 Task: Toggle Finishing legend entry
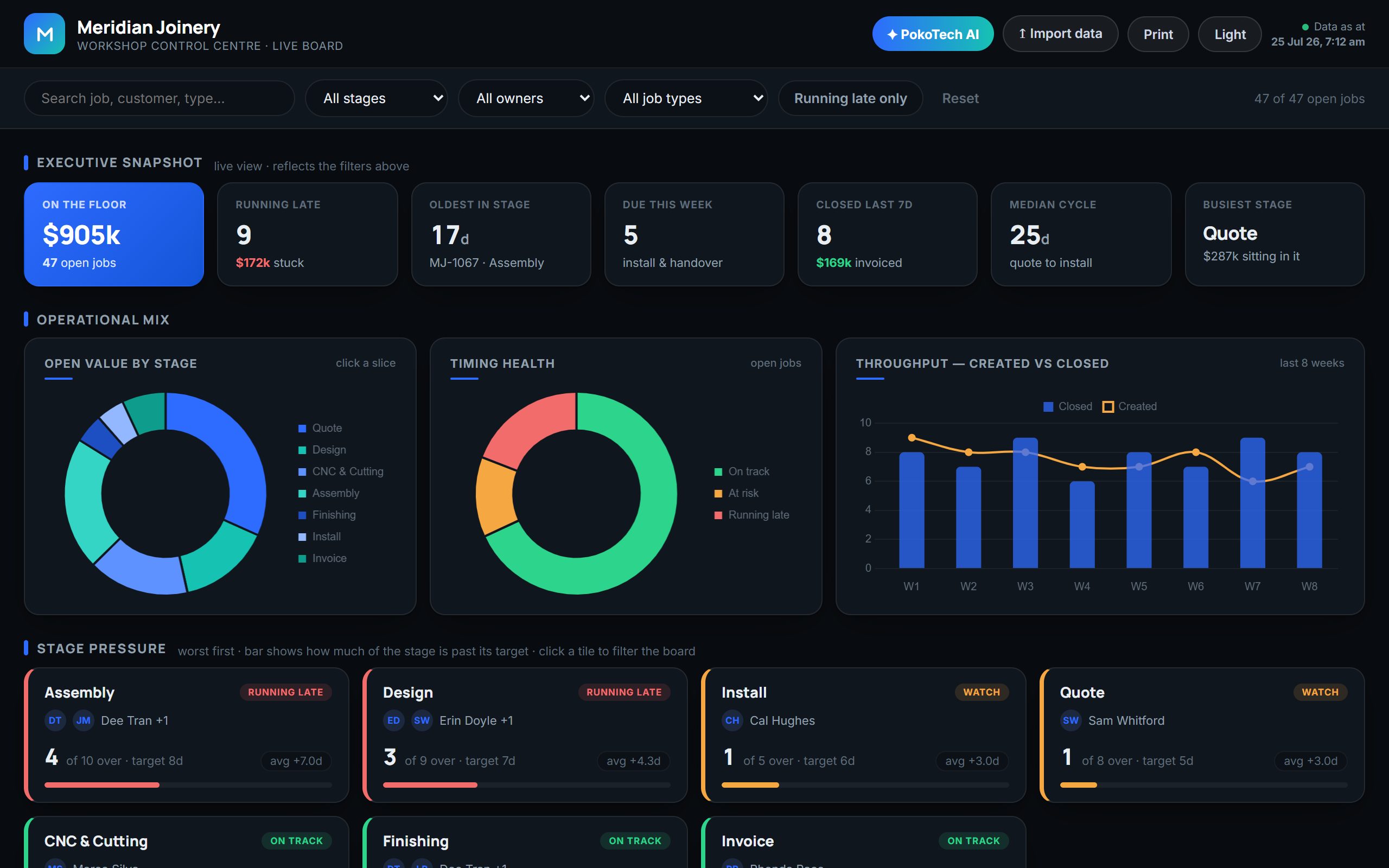coord(327,515)
